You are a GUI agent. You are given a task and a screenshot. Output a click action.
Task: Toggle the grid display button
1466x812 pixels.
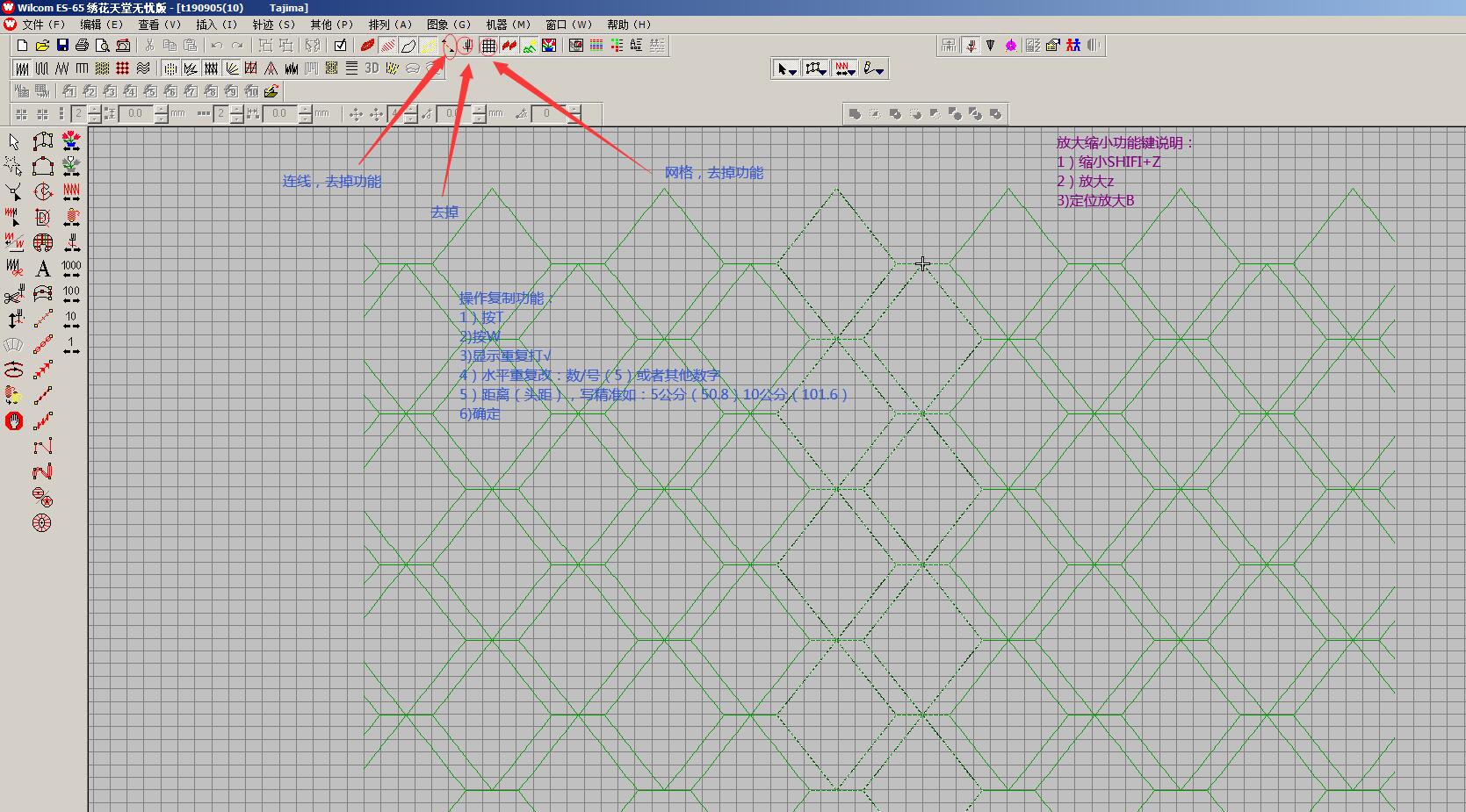pos(488,46)
